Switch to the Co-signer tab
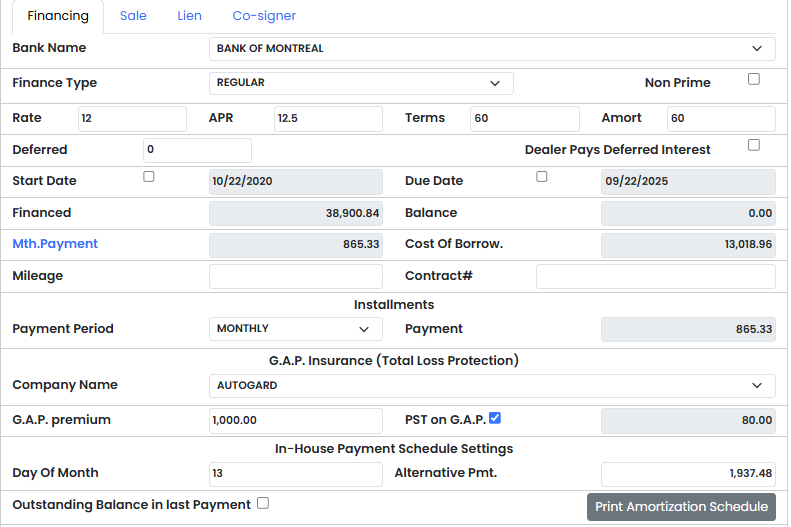This screenshot has height=527, width=791. 264,16
